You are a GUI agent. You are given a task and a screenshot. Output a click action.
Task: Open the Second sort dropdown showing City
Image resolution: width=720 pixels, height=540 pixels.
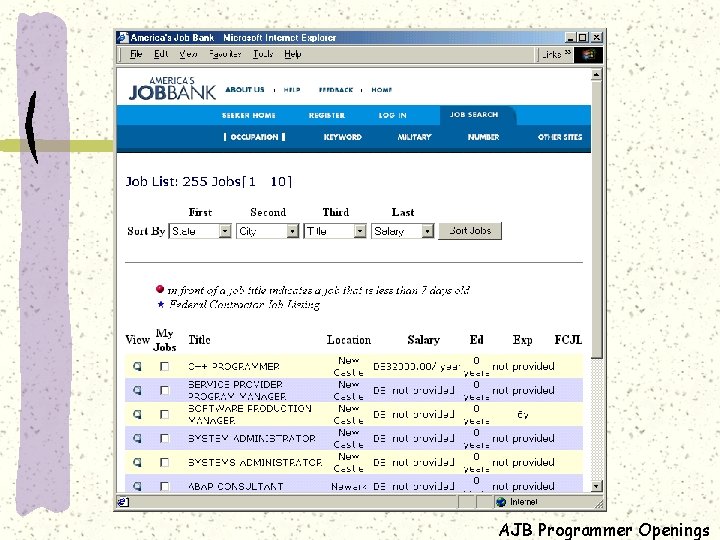point(268,231)
